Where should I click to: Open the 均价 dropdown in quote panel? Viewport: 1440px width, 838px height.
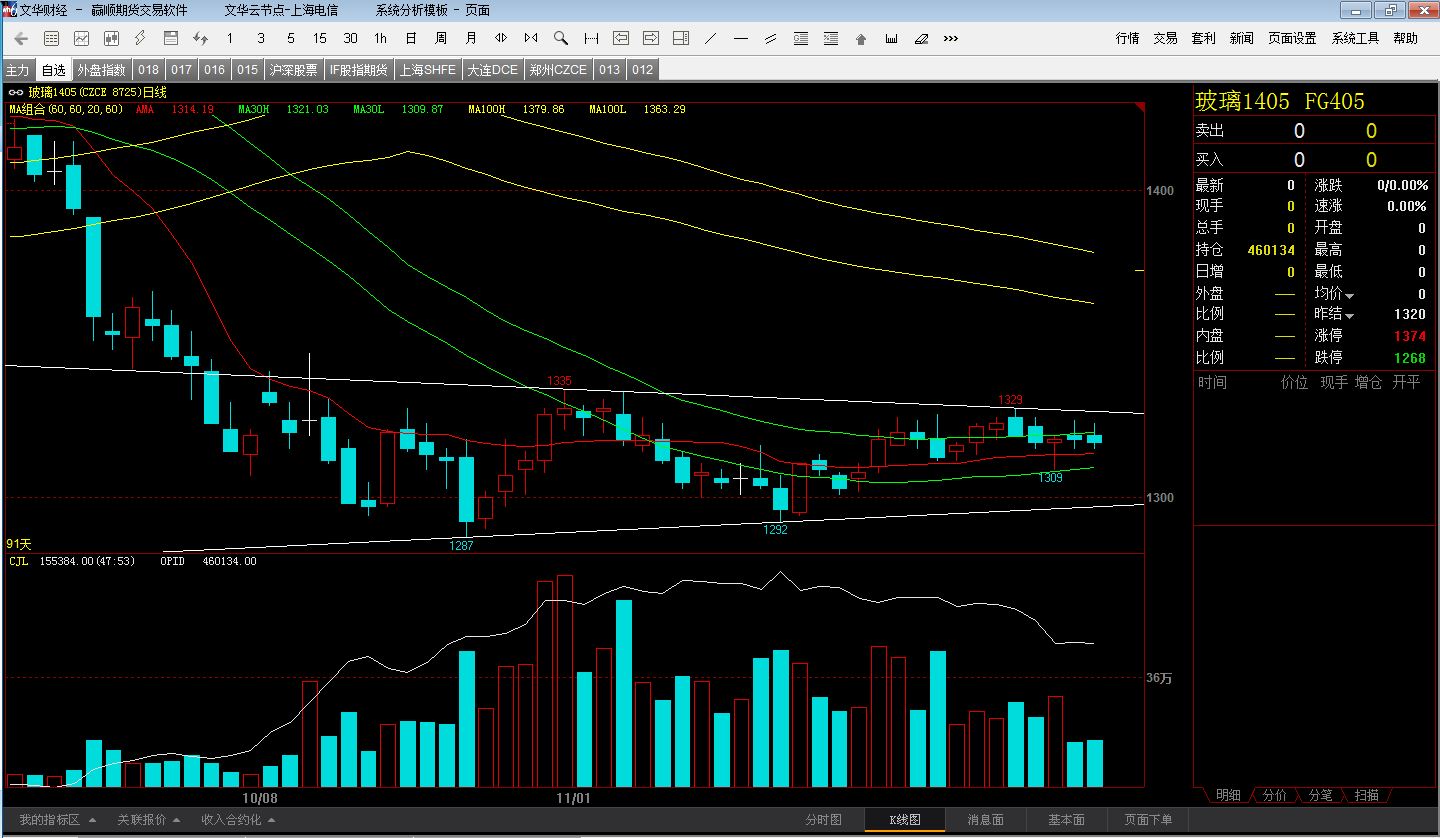pyautogui.click(x=1335, y=294)
